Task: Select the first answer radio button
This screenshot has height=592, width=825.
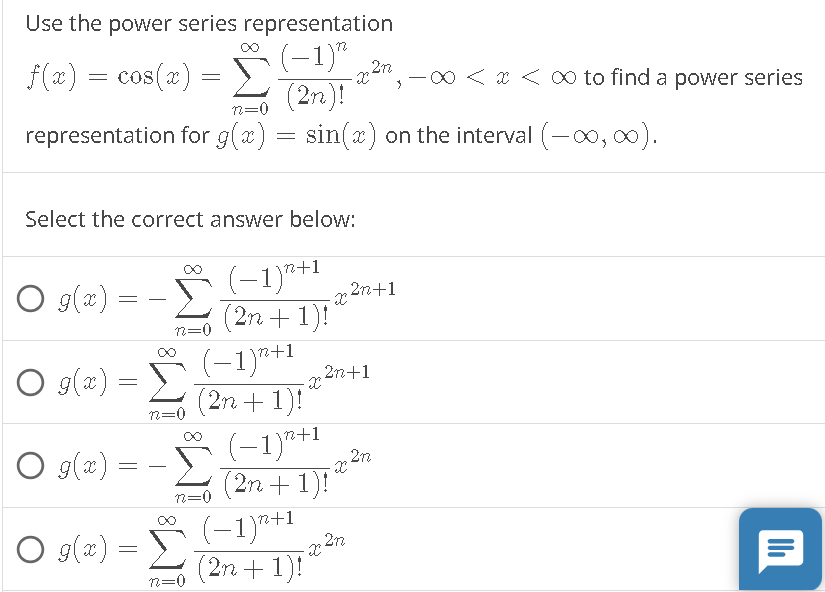Action: 30,297
